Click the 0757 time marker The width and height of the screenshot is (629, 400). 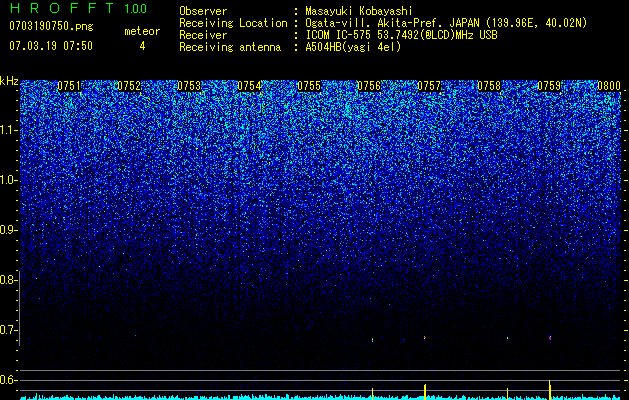[429, 86]
